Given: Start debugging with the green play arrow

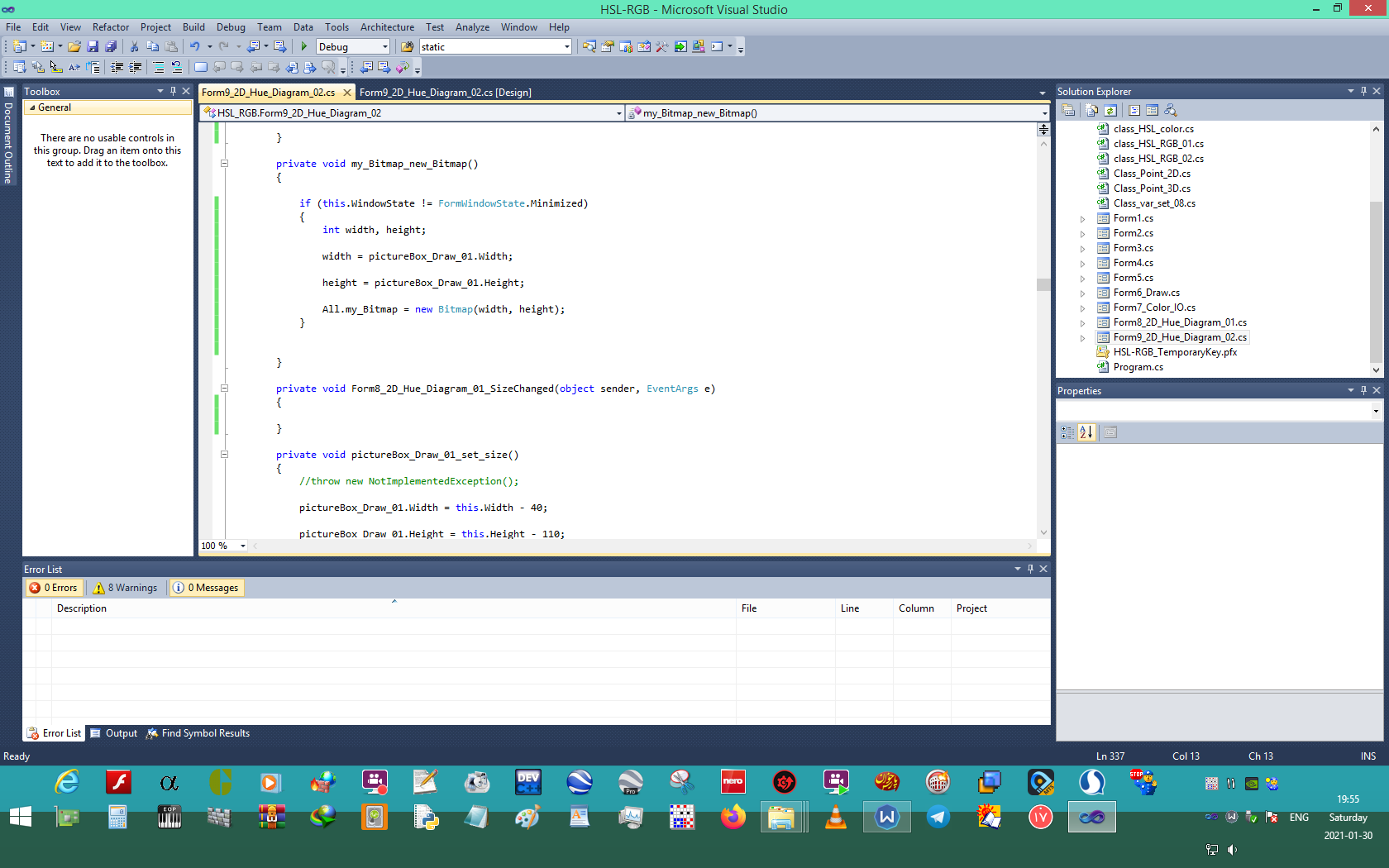Looking at the screenshot, I should click(x=304, y=46).
